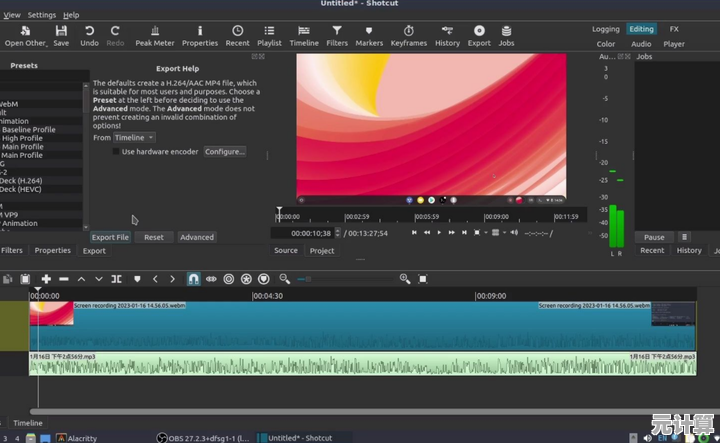Enable the Use hardware encoder checkbox
The width and height of the screenshot is (720, 443).
coord(115,152)
